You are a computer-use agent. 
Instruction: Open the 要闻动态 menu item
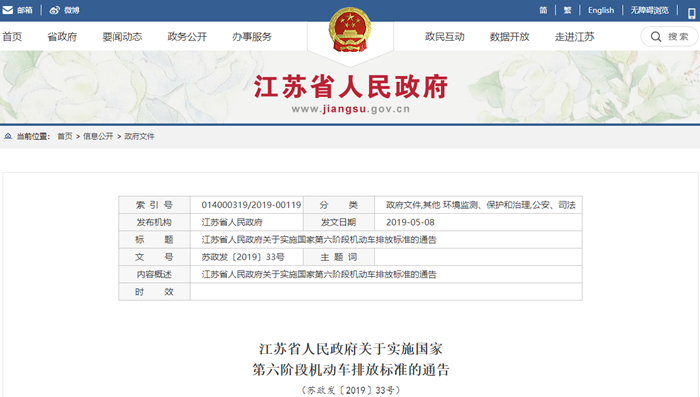122,37
